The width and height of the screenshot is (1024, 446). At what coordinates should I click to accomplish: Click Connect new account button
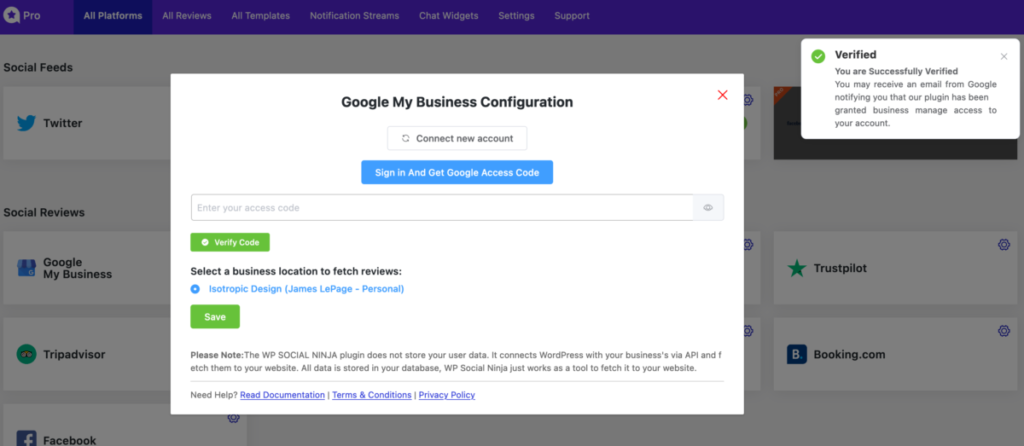457,138
